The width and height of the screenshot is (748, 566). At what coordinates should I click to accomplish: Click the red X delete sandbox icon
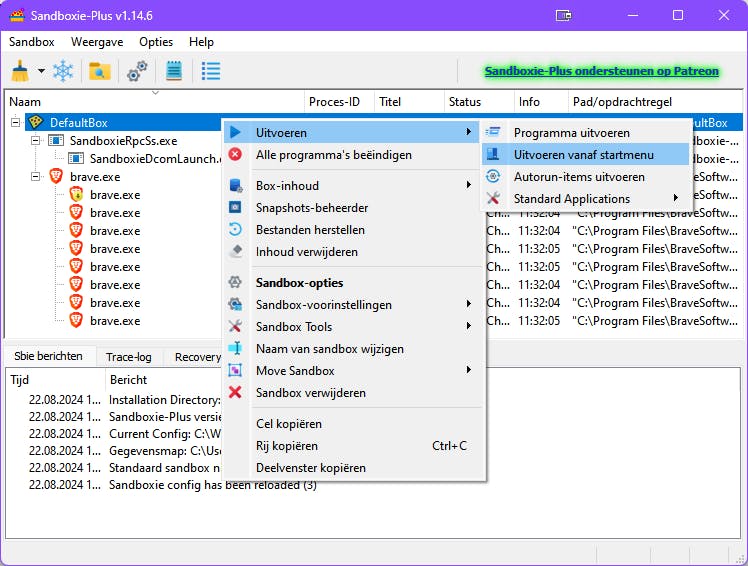tap(235, 392)
